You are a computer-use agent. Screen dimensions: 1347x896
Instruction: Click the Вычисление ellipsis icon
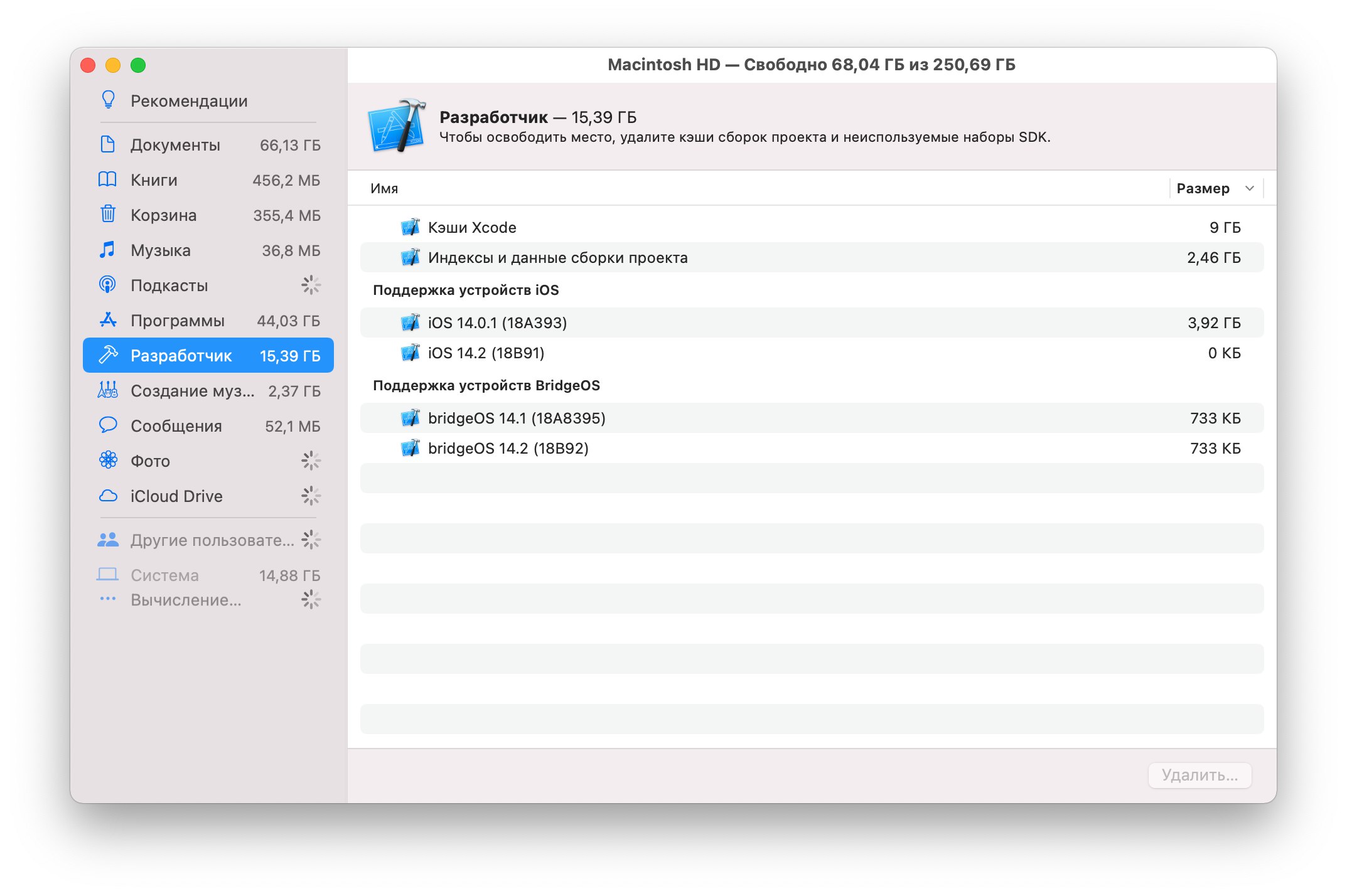[108, 599]
